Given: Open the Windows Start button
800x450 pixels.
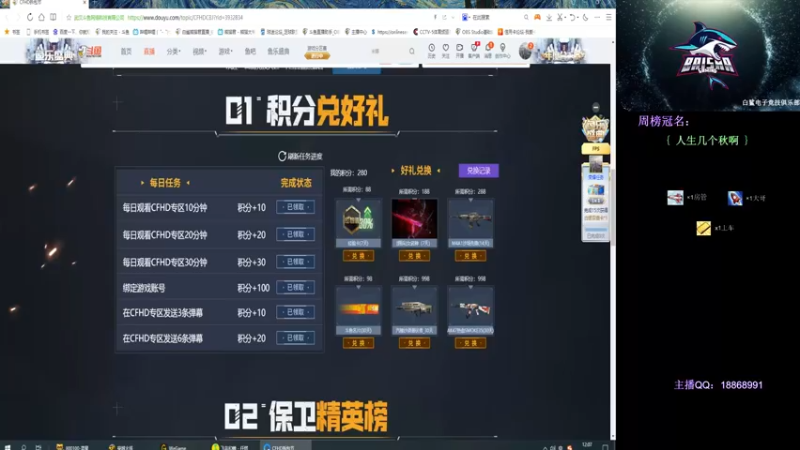Looking at the screenshot, I should 7,447.
